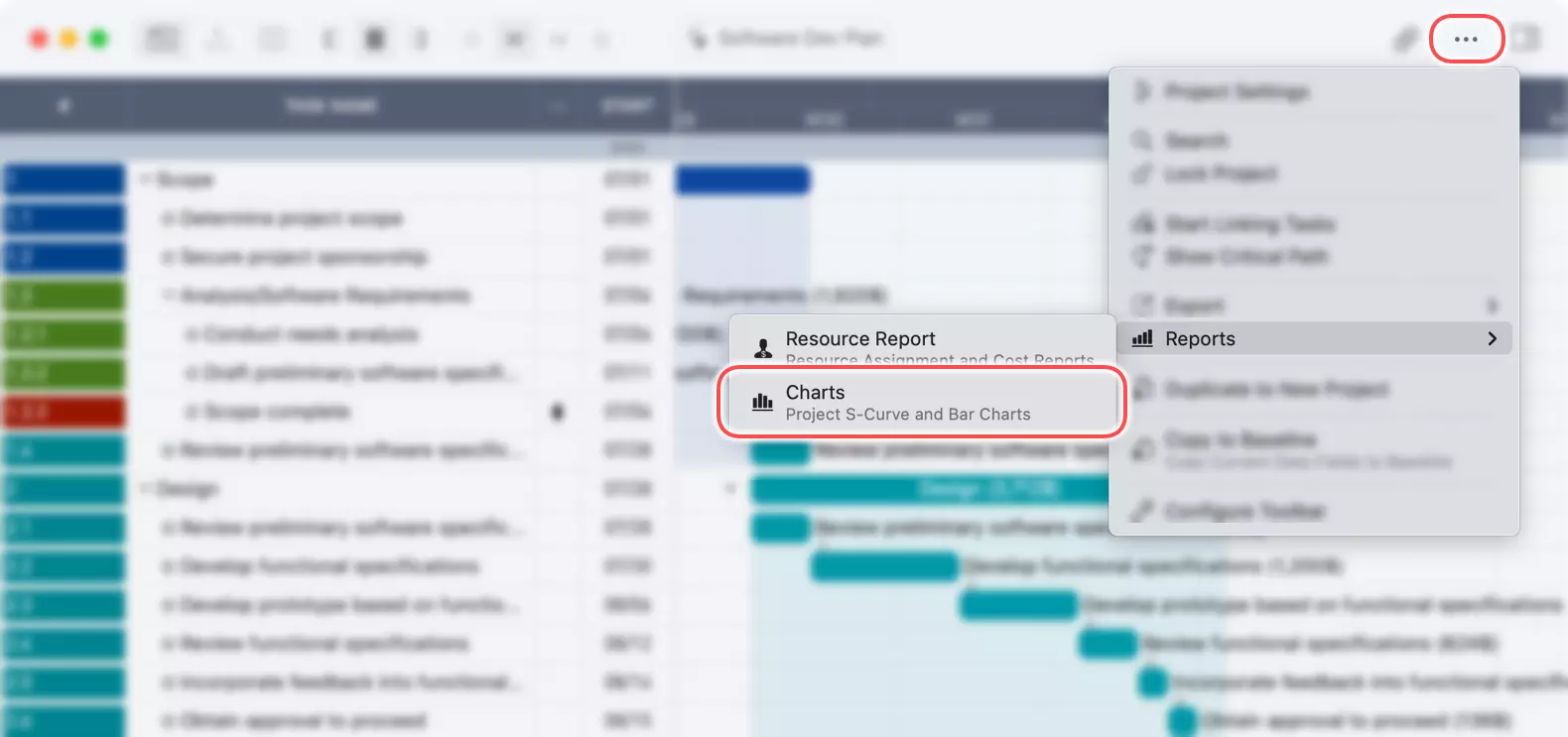Click the person icon beside Resource Report
The width and height of the screenshot is (1568, 737).
[x=762, y=348]
